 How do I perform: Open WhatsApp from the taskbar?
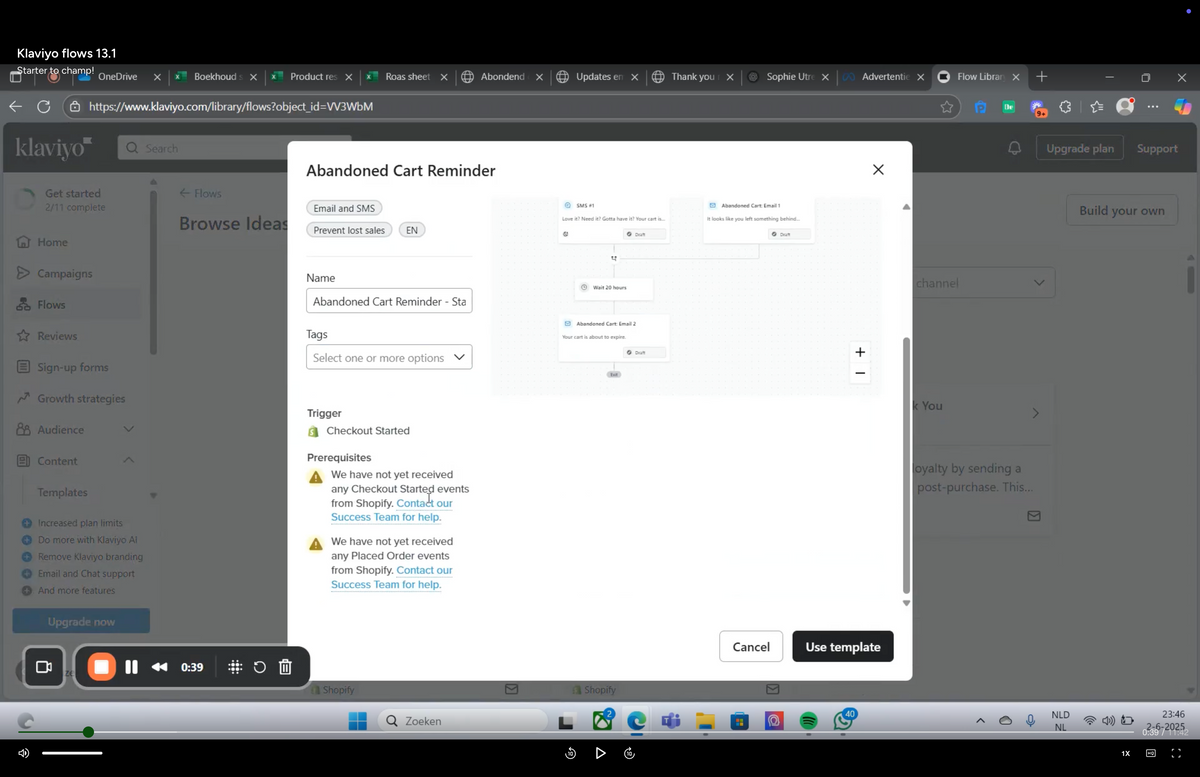click(843, 720)
